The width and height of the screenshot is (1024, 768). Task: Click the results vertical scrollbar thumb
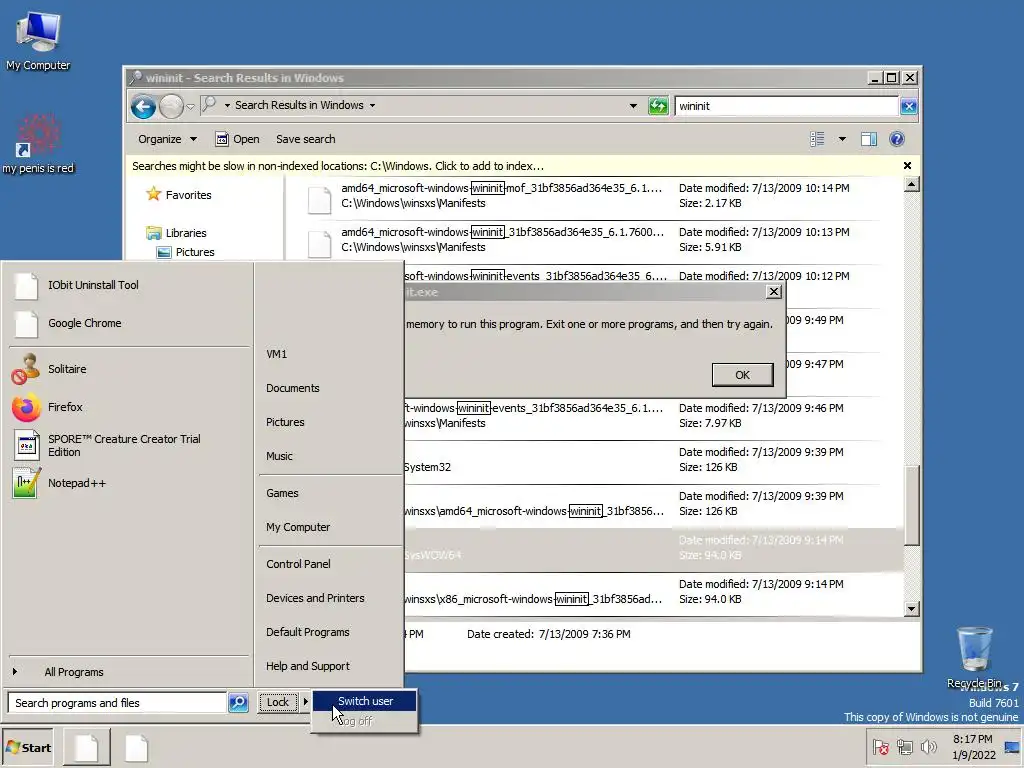(x=912, y=505)
